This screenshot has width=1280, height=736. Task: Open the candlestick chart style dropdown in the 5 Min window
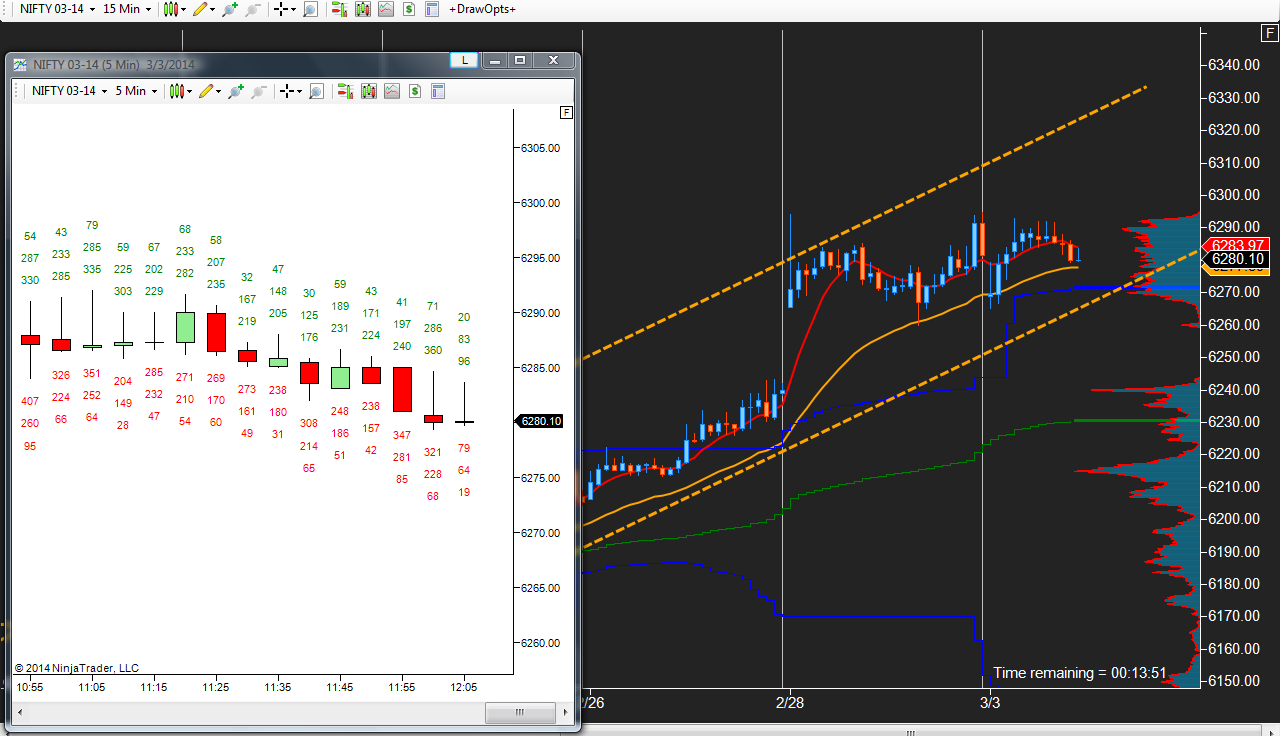[182, 91]
